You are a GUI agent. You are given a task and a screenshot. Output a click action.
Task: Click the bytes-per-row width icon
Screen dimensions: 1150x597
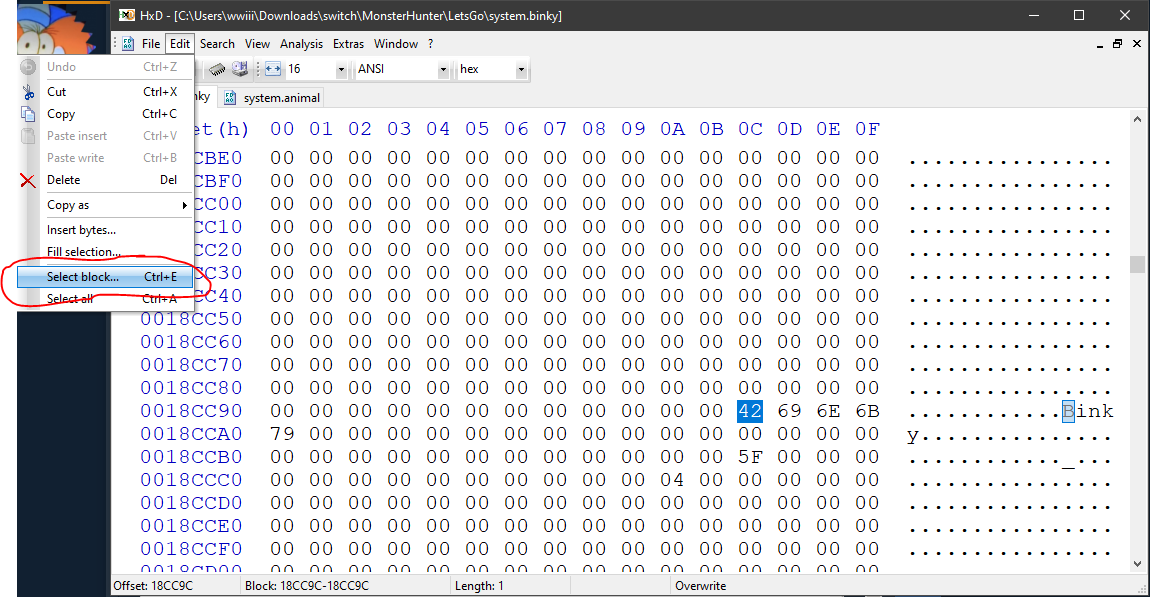pos(273,69)
